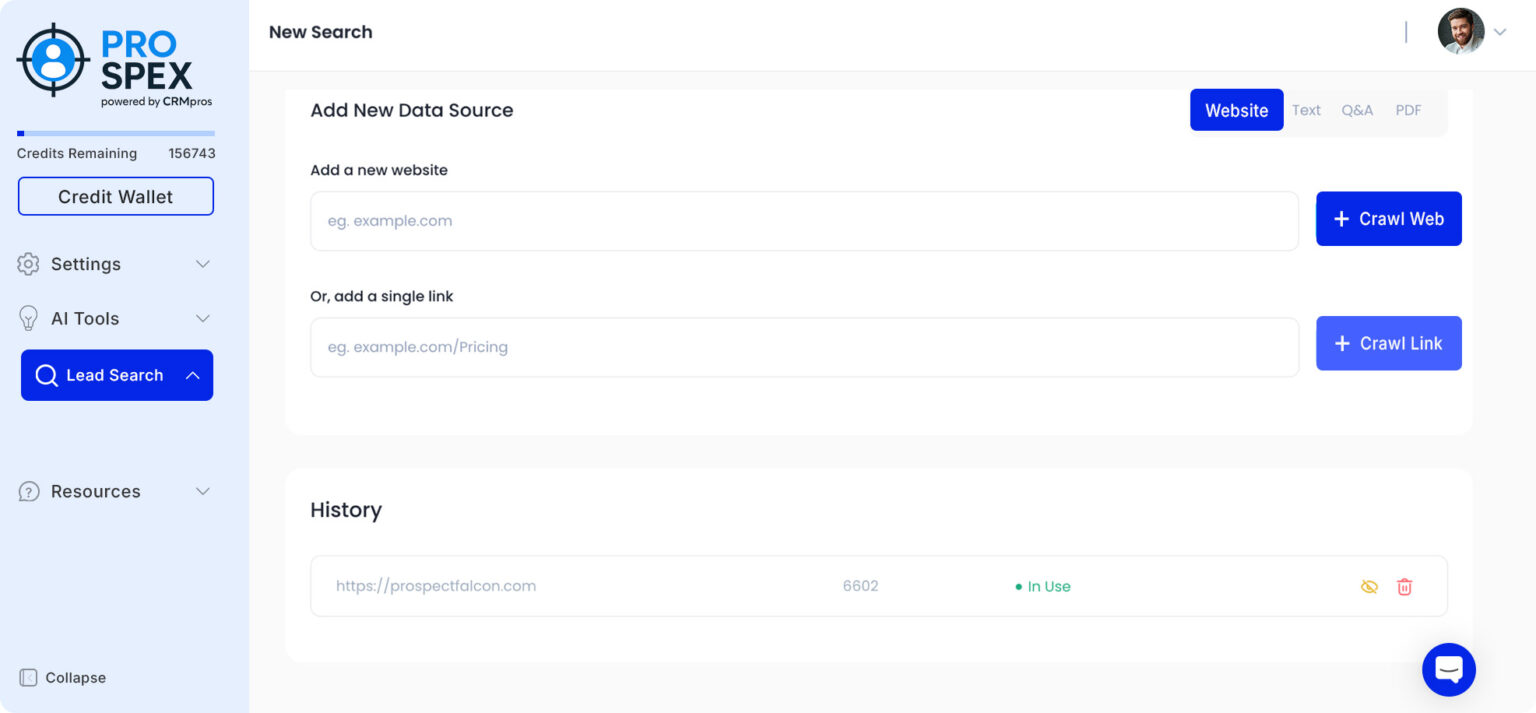The height and width of the screenshot is (713, 1536).
Task: Switch to the Text tab
Action: 1306,110
